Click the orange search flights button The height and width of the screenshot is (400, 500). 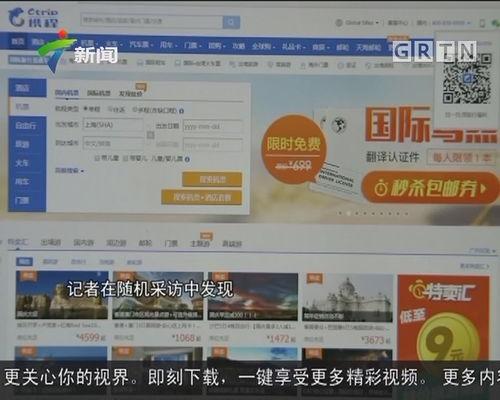coord(212,179)
